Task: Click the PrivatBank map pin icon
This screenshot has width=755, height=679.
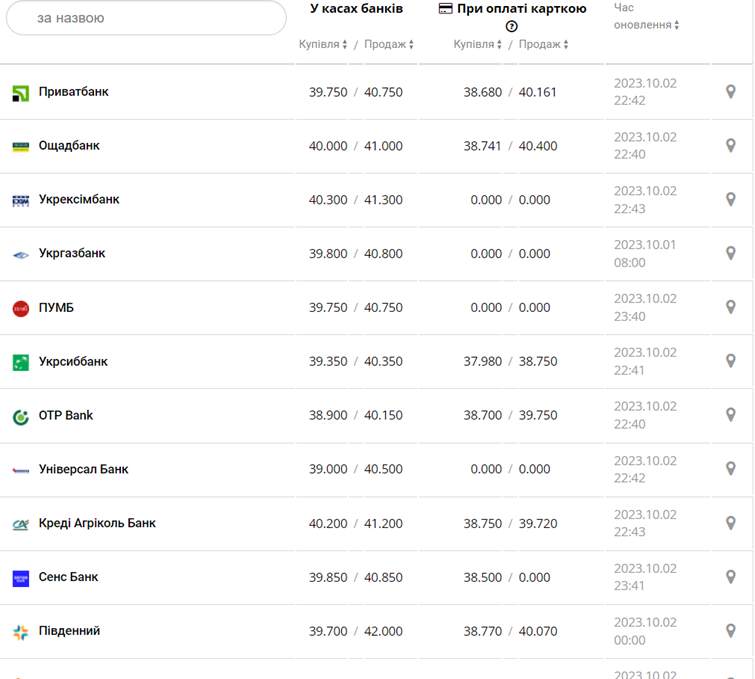Action: click(x=731, y=92)
